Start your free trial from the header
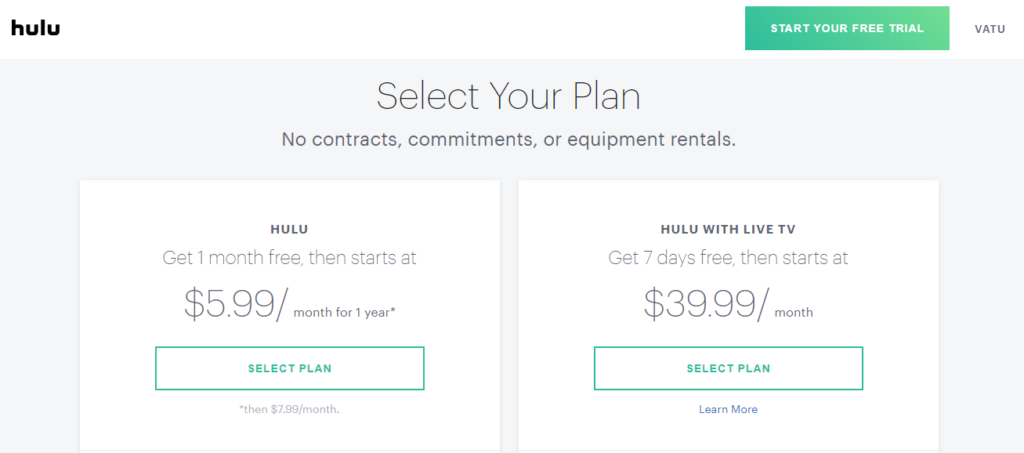Screen dimensions: 1024x453 pos(847,28)
